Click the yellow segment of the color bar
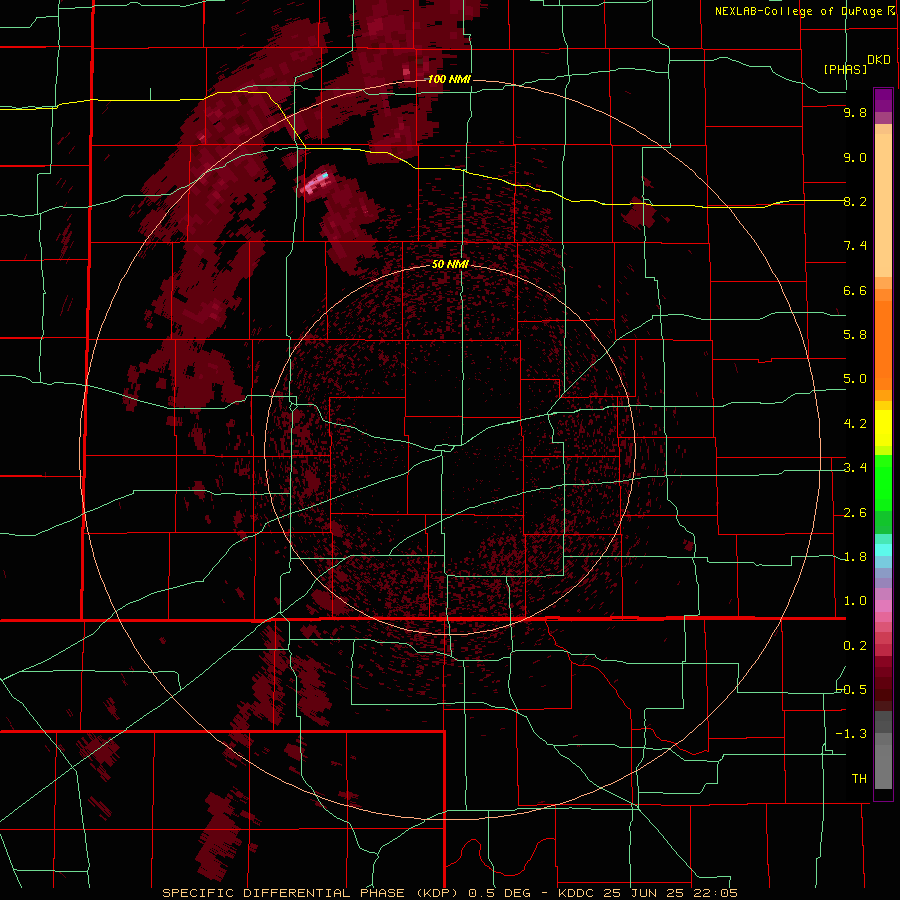900x900 pixels. point(883,428)
